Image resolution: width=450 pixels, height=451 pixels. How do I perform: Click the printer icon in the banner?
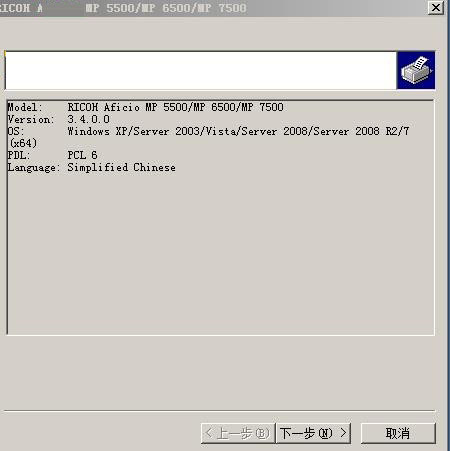click(416, 70)
